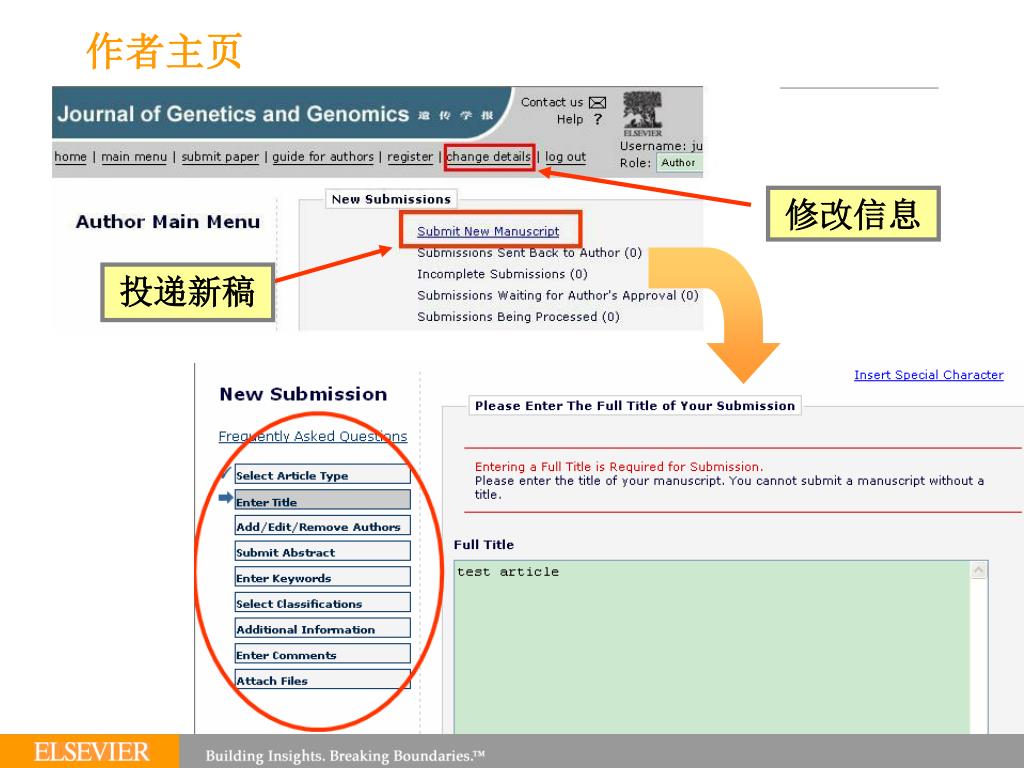Select the Enter Title step
The width and height of the screenshot is (1024, 768).
point(323,501)
